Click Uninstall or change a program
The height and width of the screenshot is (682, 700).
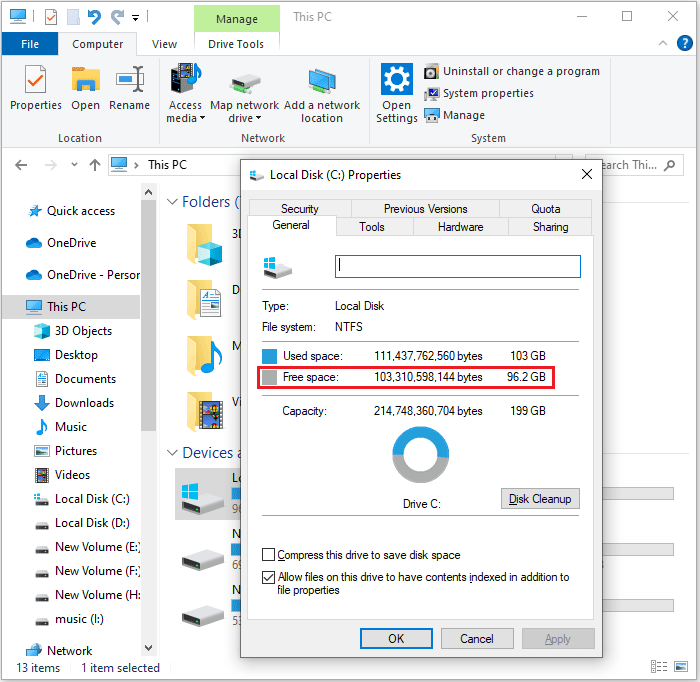tap(511, 71)
